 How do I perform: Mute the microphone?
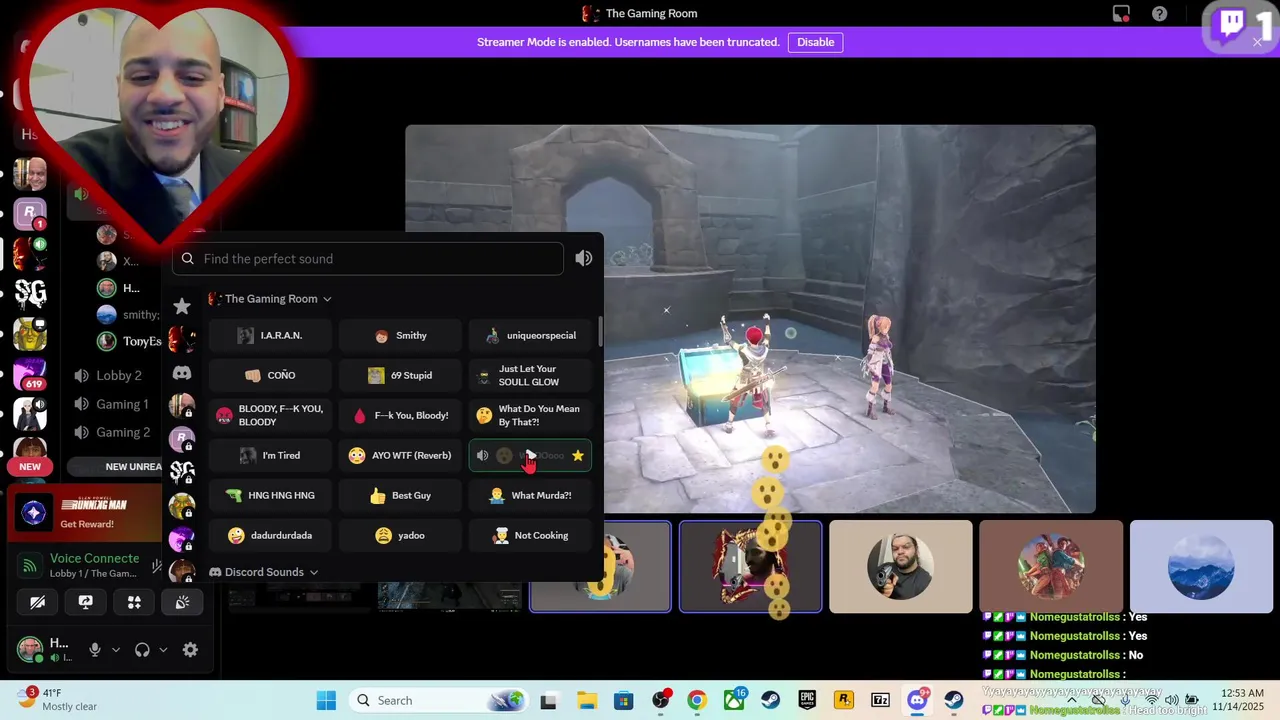(x=95, y=650)
